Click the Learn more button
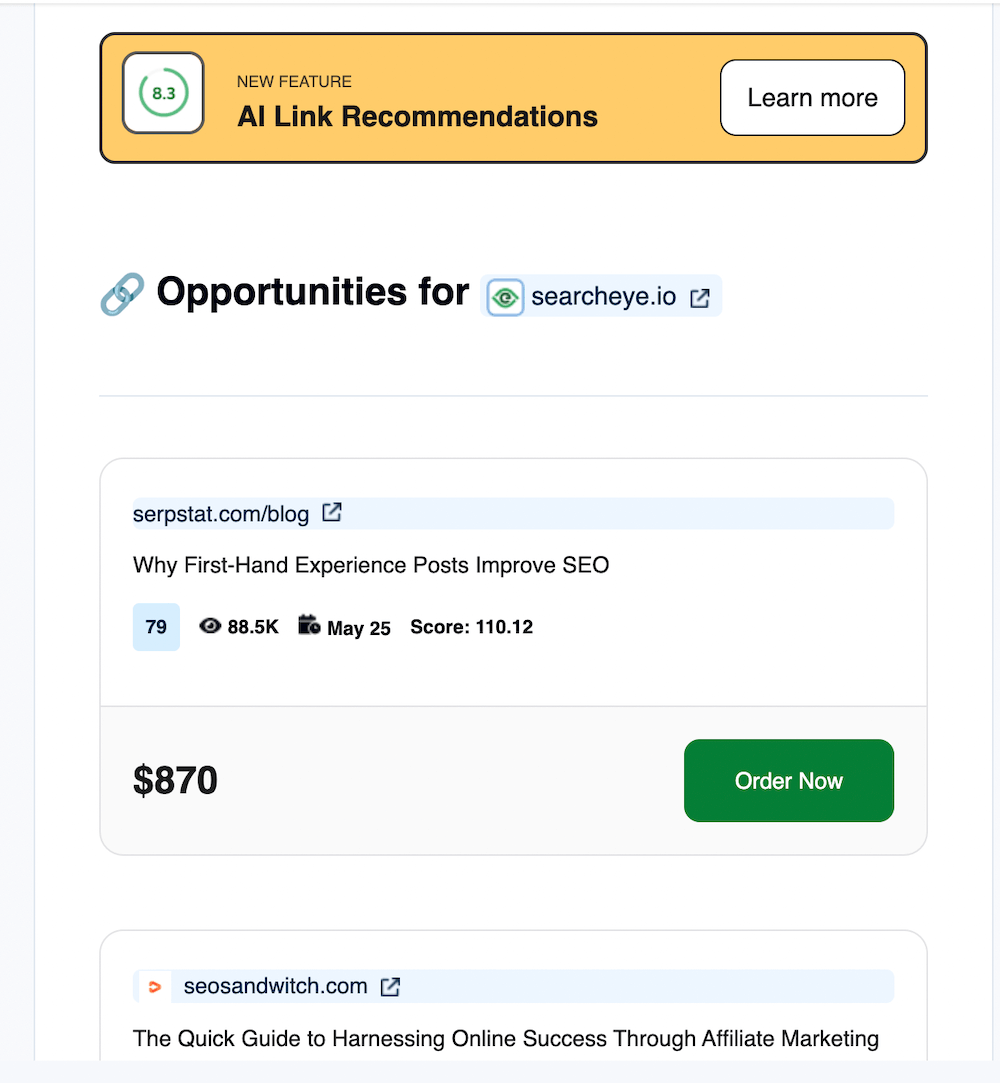 [x=812, y=98]
